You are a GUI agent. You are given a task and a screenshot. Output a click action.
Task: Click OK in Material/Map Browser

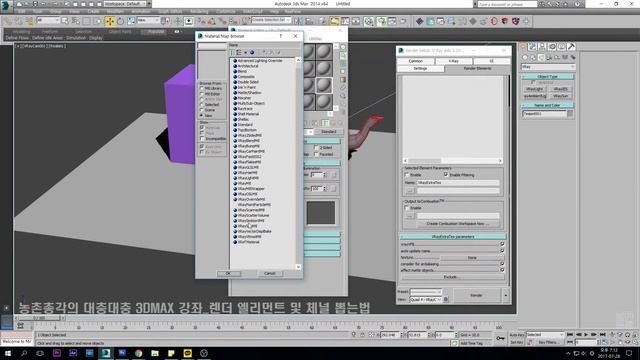(229, 273)
